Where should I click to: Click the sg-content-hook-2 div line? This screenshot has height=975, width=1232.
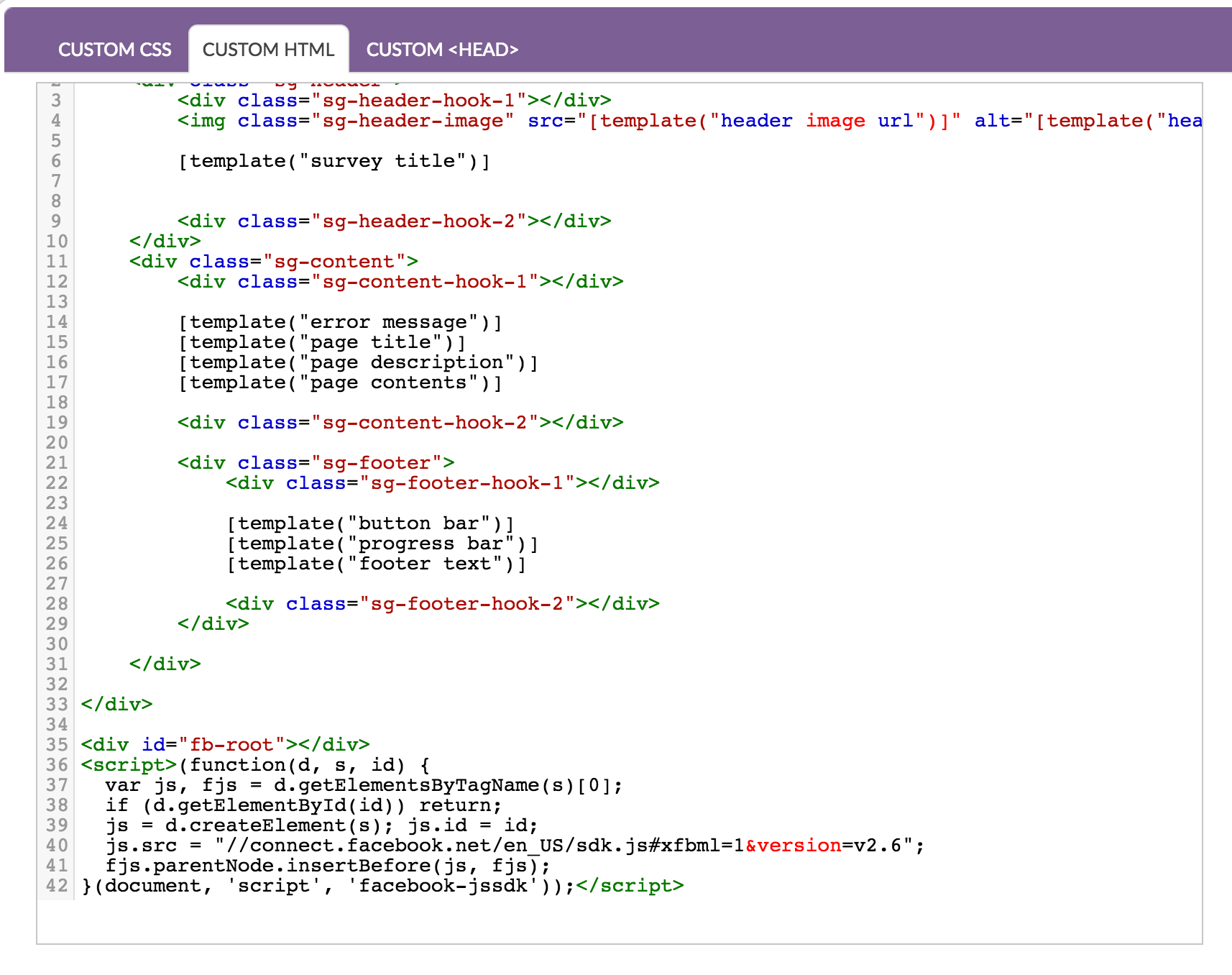click(400, 423)
